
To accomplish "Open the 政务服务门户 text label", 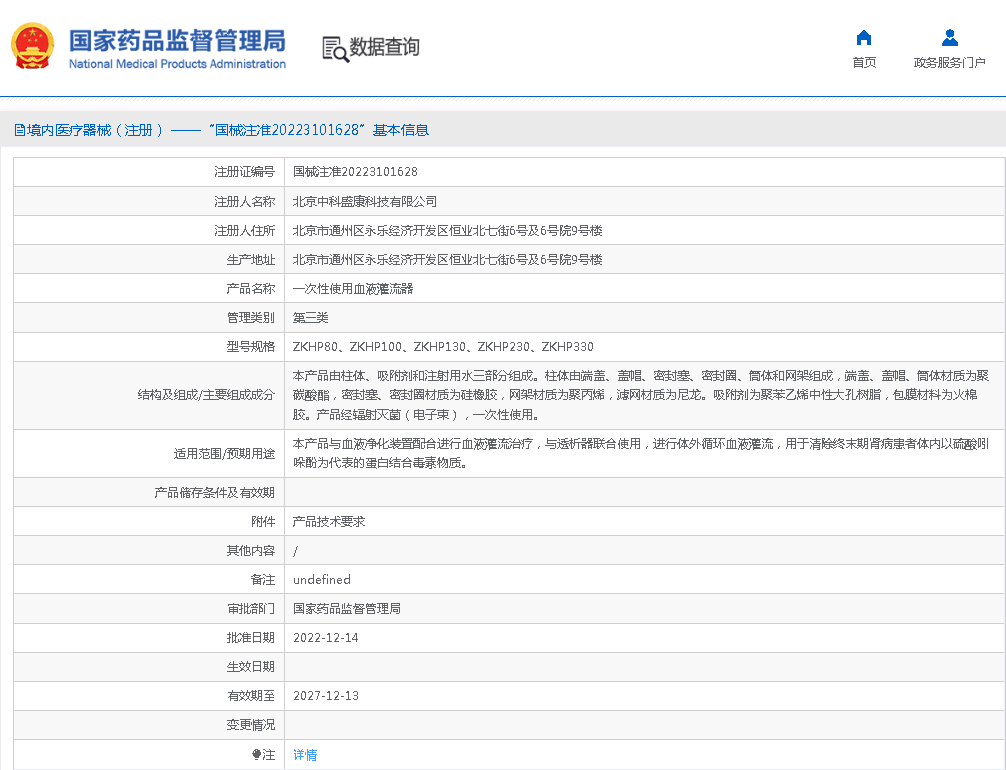I will click(949, 63).
